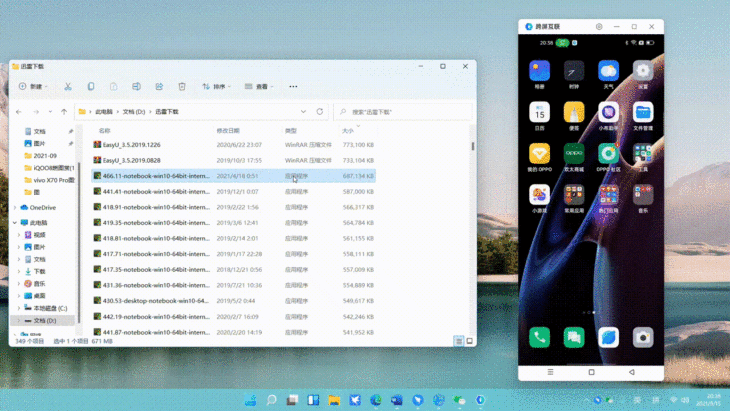Screen dimensions: 730x411
Task: Open the 排序 (Sort) dropdown menu
Action: pos(216,87)
